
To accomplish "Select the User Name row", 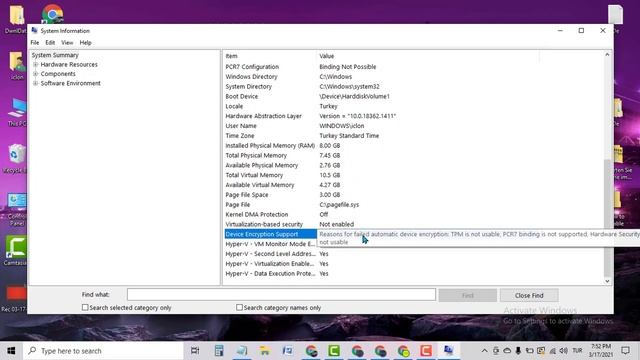I will 413,126.
